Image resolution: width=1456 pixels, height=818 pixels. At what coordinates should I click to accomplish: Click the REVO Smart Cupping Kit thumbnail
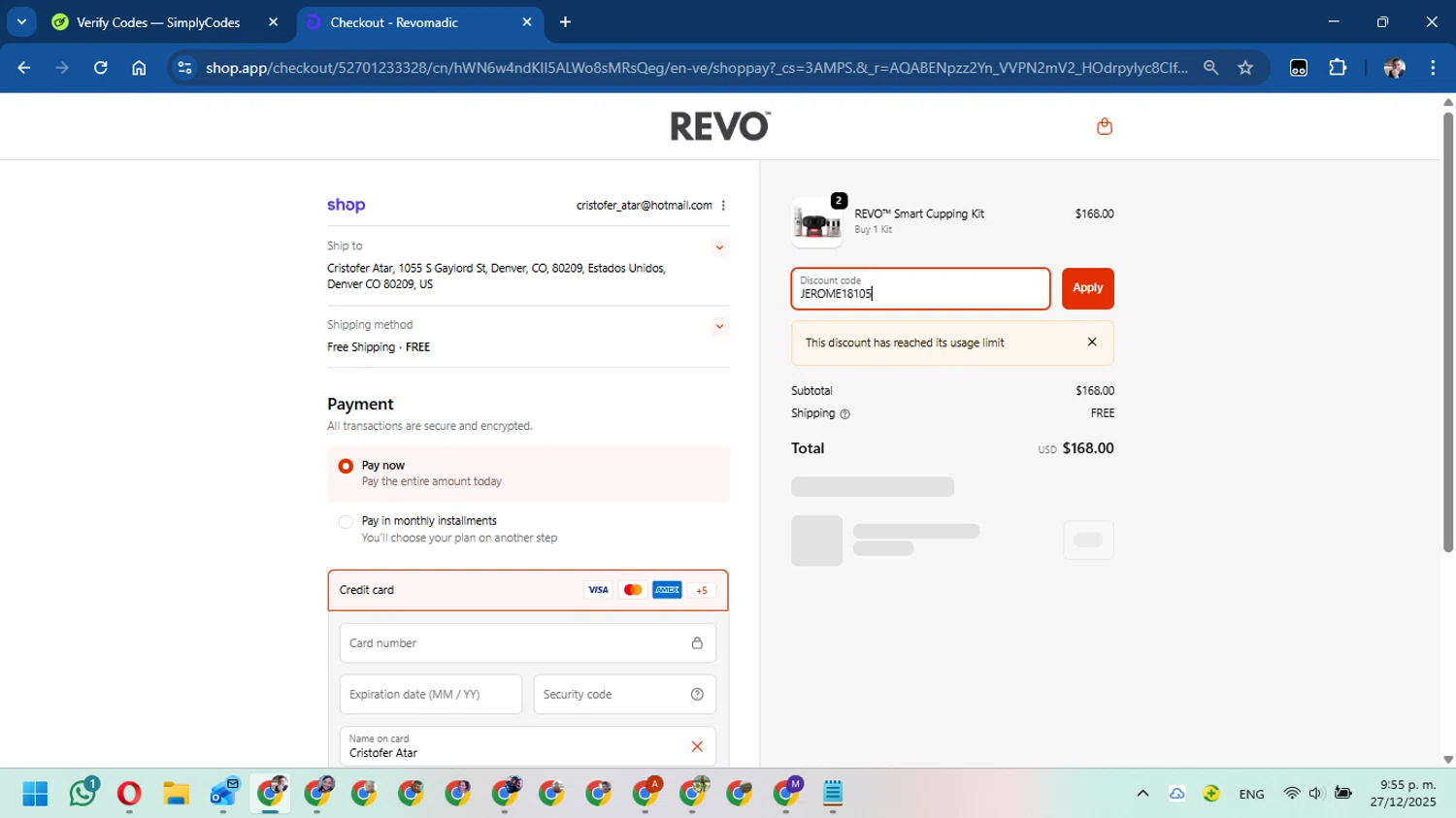[x=816, y=222]
